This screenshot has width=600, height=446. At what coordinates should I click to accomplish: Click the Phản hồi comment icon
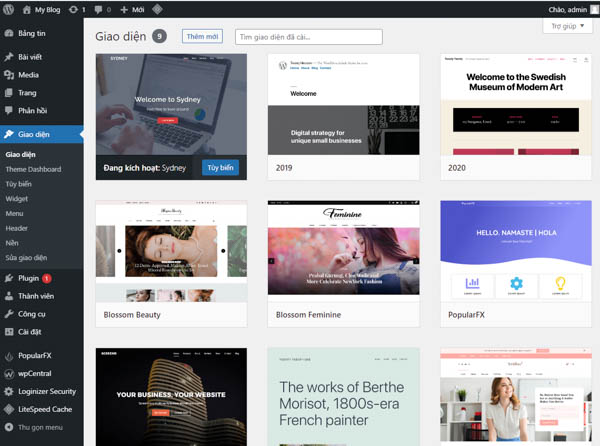[9, 111]
